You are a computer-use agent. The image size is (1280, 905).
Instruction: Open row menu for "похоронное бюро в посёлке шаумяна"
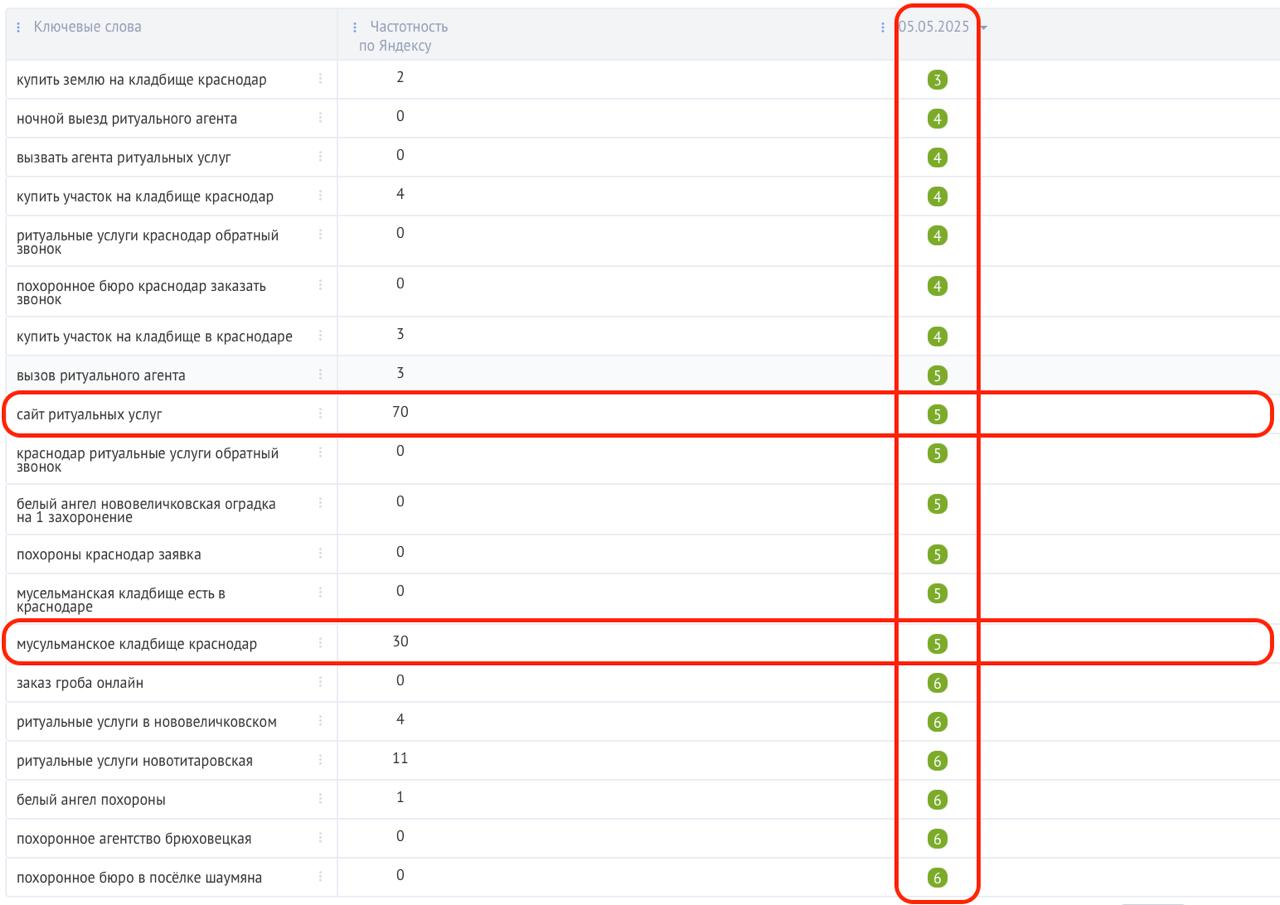tap(320, 877)
